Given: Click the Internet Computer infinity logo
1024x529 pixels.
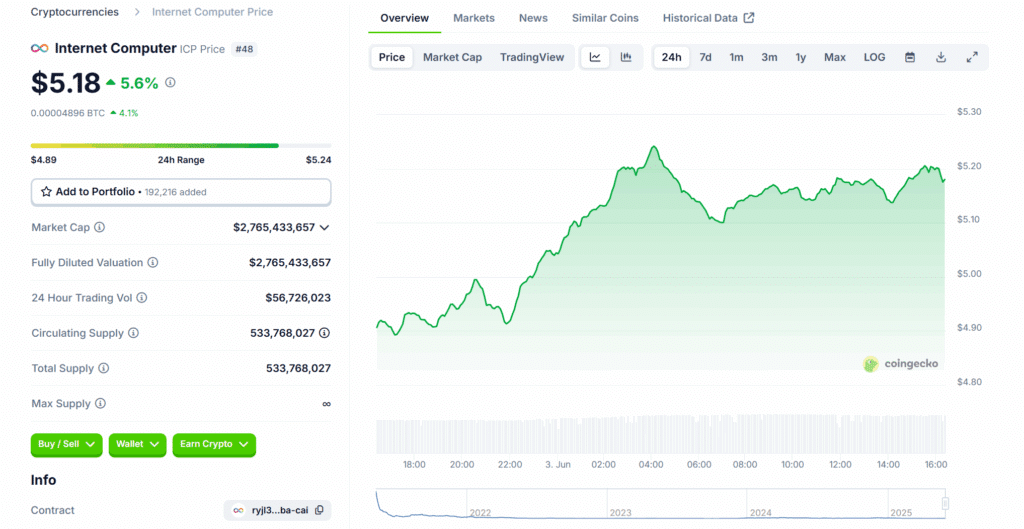Looking at the screenshot, I should (x=39, y=48).
